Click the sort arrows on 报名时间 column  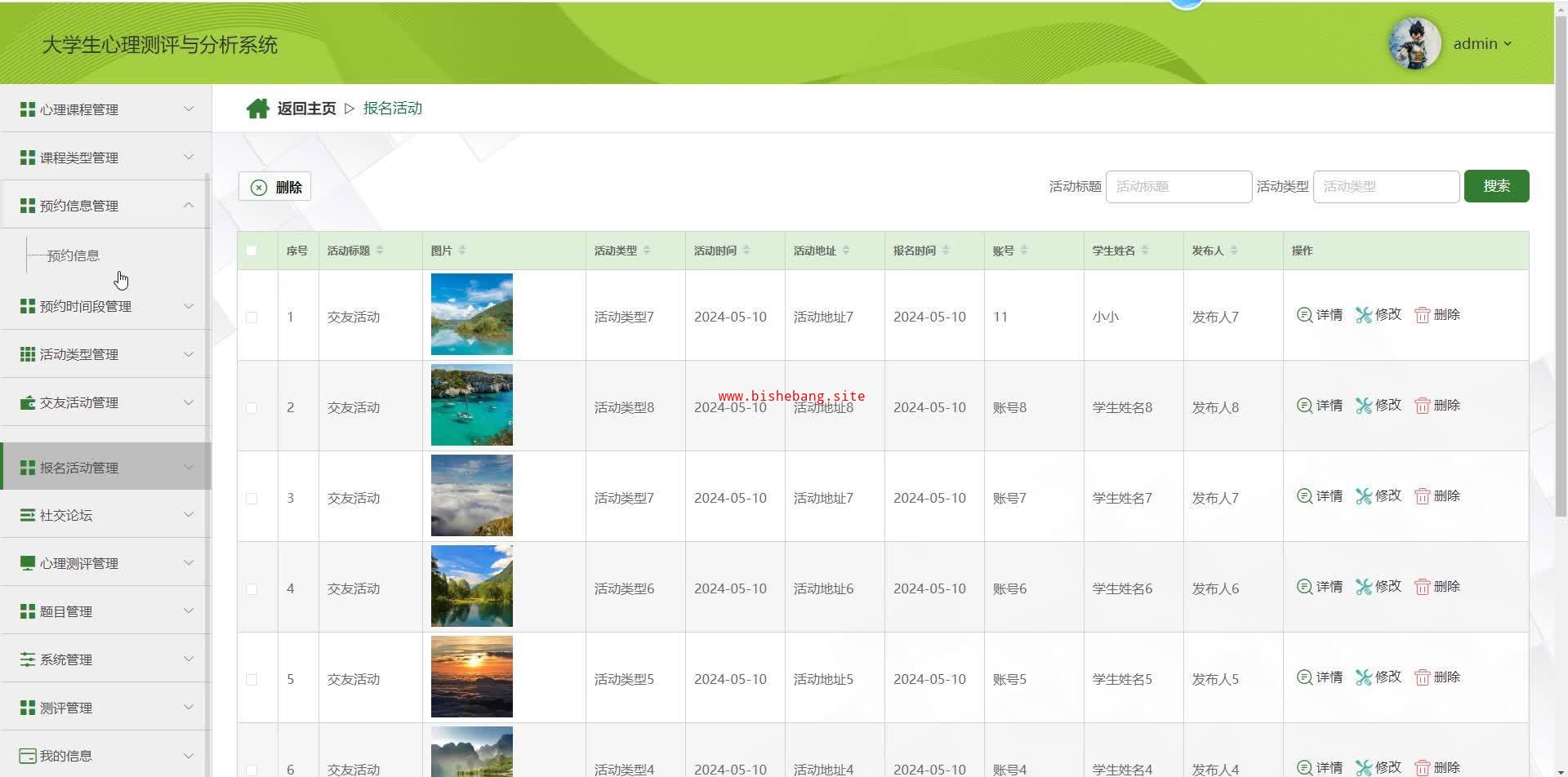pyautogui.click(x=946, y=251)
